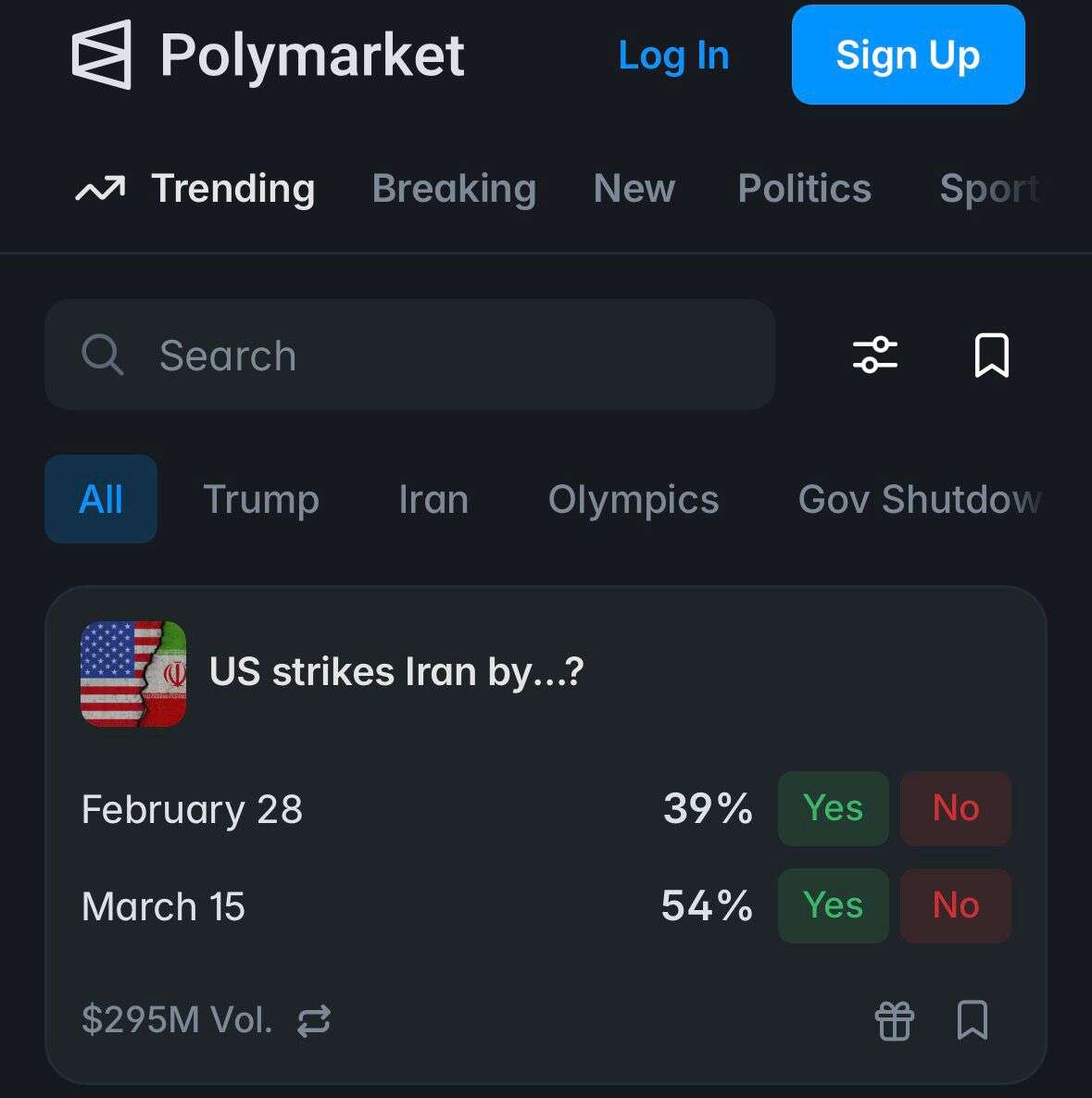Image resolution: width=1092 pixels, height=1098 pixels.
Task: Open the US strikes Iran market thumbnail
Action: (133, 673)
